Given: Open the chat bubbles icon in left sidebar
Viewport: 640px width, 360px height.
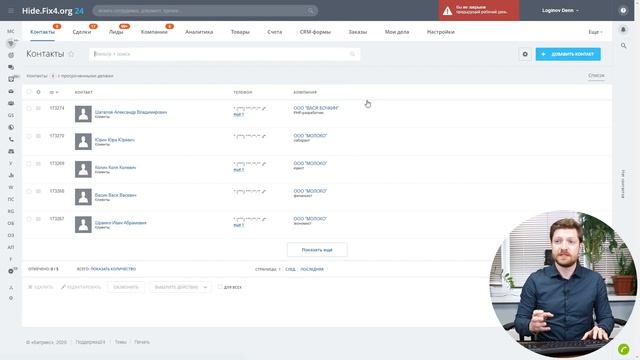Looking at the screenshot, I should (11, 67).
